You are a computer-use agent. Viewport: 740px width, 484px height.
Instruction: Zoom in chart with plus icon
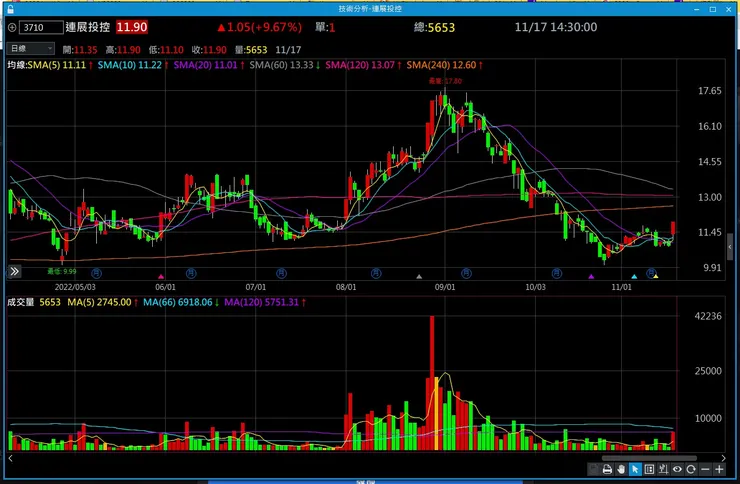click(719, 469)
